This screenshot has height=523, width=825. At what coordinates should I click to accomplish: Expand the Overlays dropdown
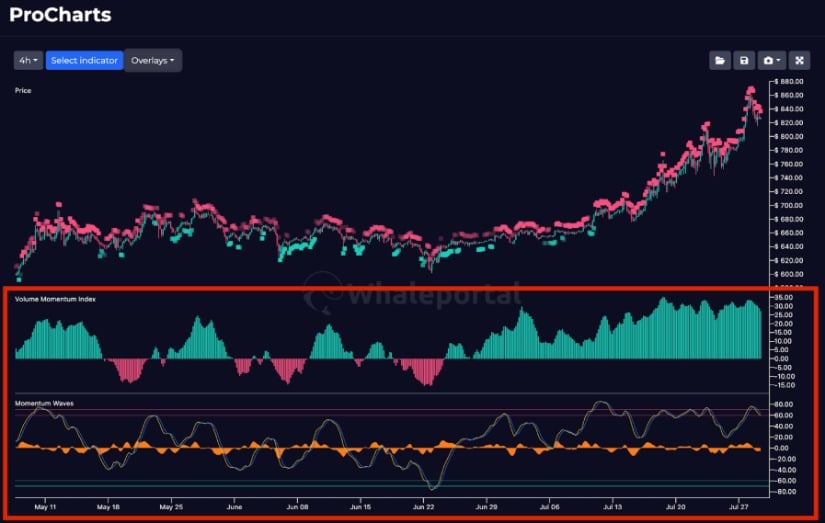click(x=153, y=61)
